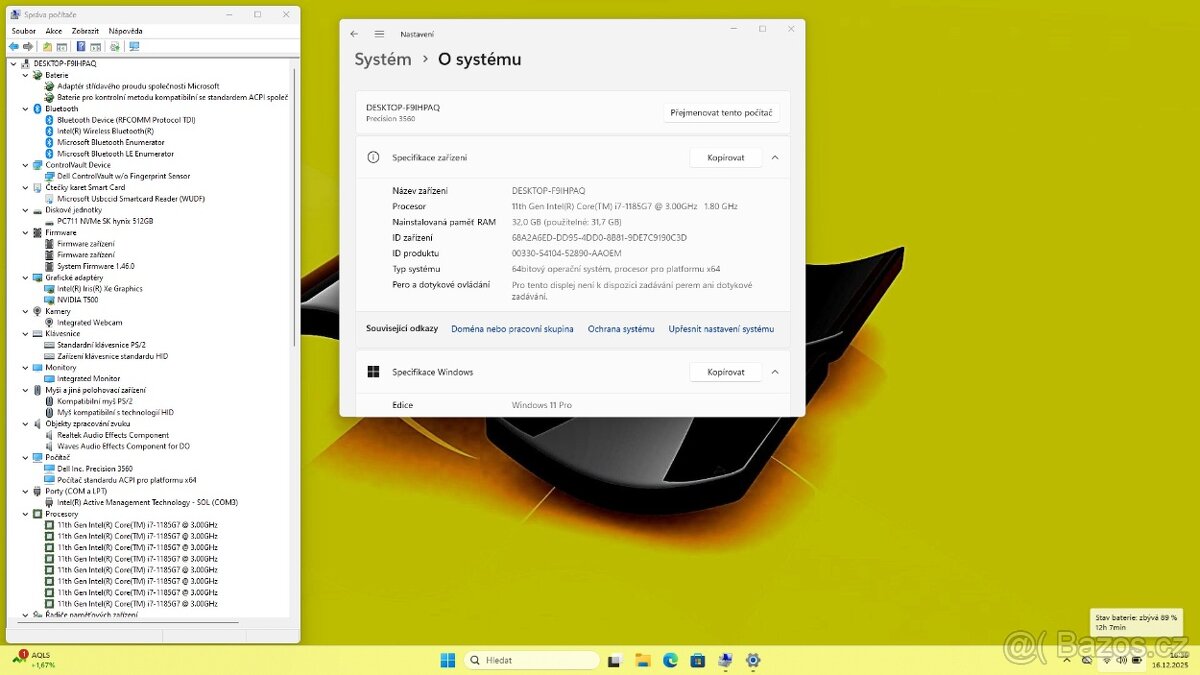The image size is (1200, 675).
Task: Collapse the Specifikace Windows section chevron
Action: pos(775,371)
